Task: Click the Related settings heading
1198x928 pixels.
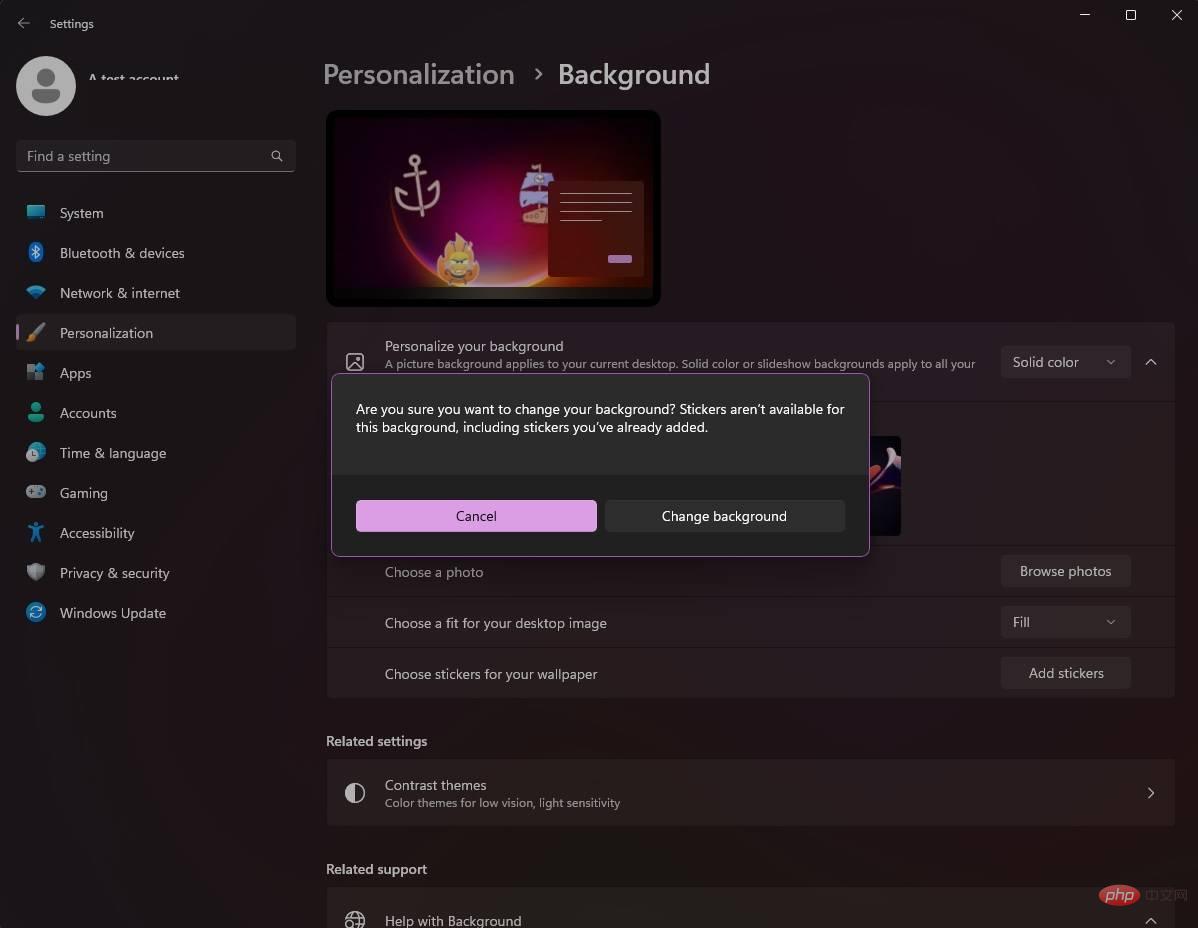Action: [x=377, y=741]
